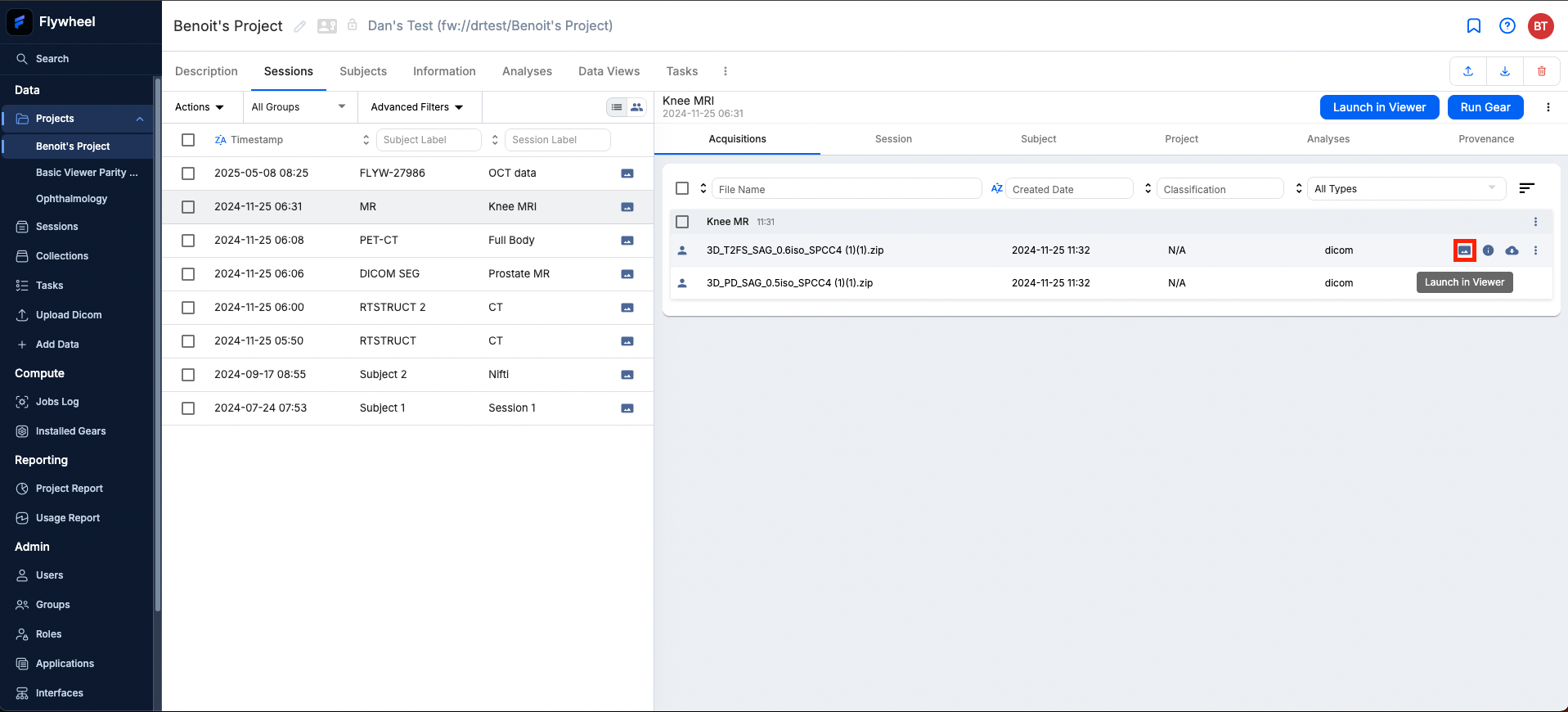Open viewer icon for the Full Body session
This screenshot has width=1568, height=712.
[627, 241]
